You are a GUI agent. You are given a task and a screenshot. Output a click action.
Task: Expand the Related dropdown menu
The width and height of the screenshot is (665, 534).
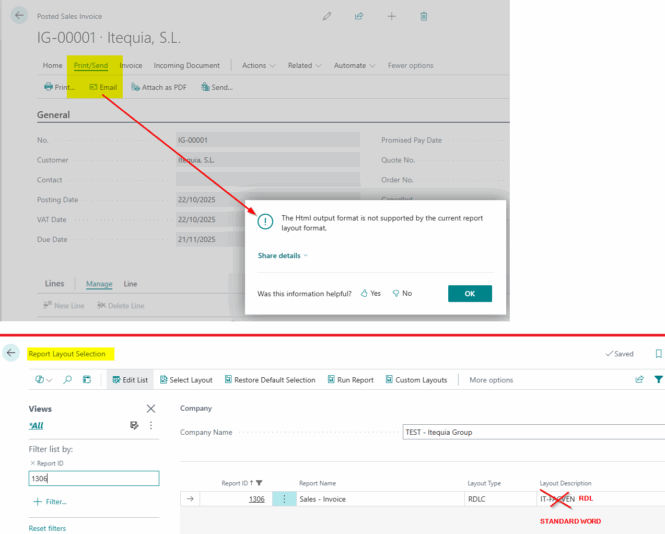[x=303, y=66]
